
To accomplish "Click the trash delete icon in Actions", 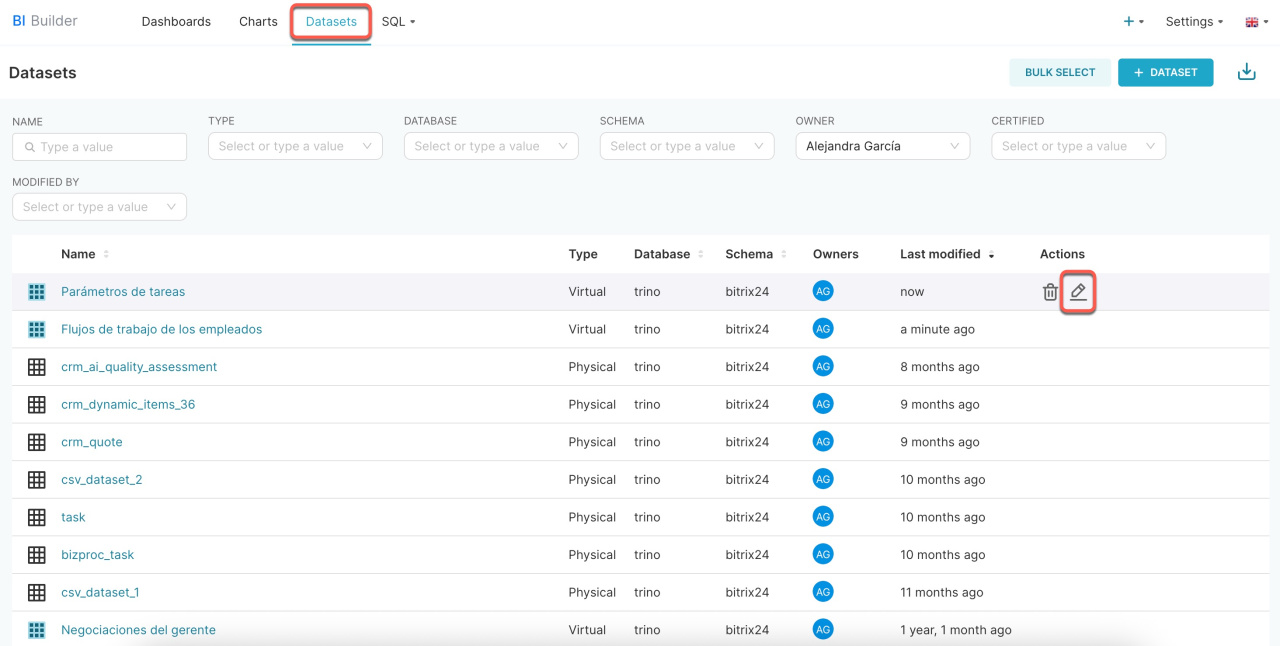I will pos(1050,292).
